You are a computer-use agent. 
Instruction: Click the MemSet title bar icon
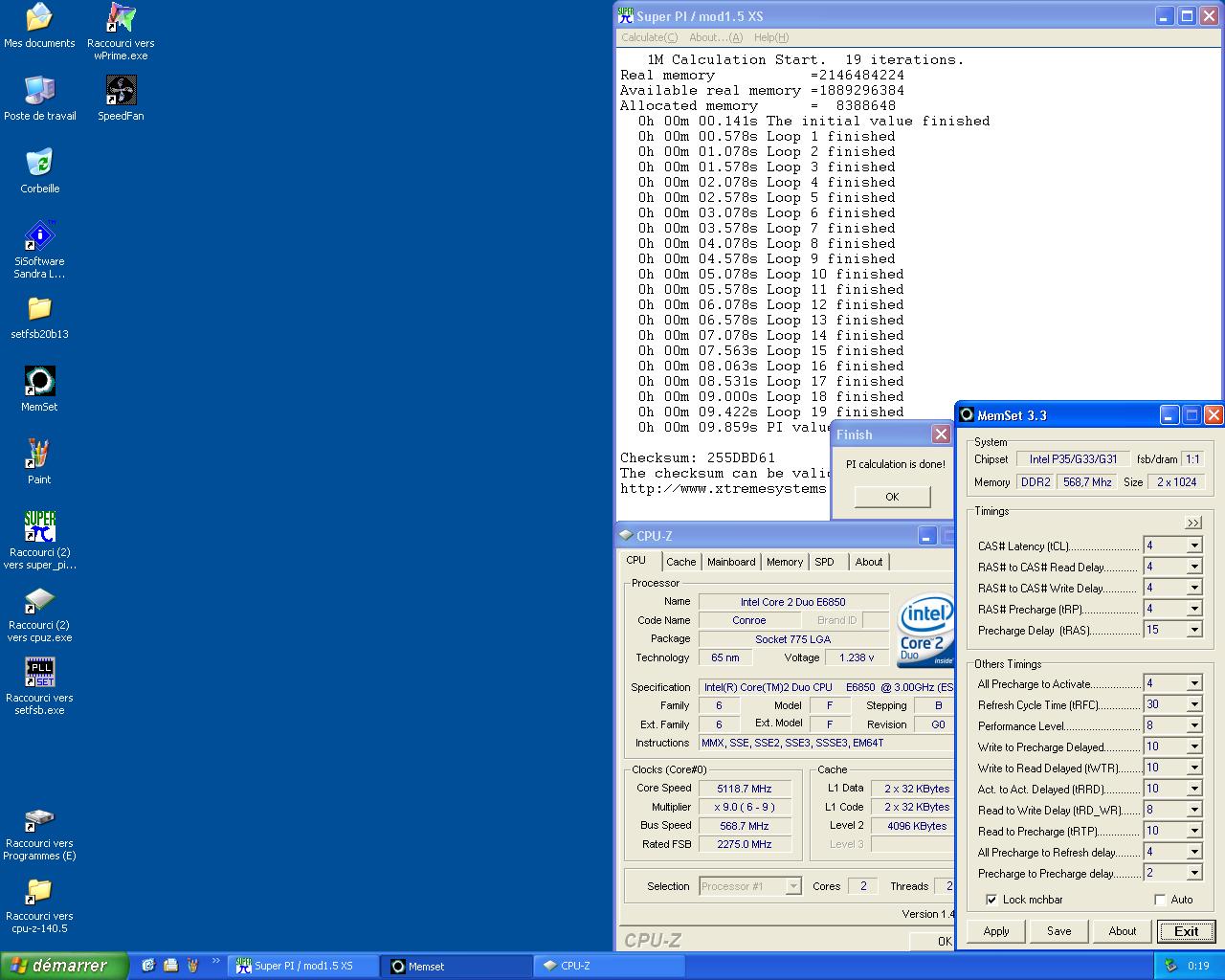968,414
